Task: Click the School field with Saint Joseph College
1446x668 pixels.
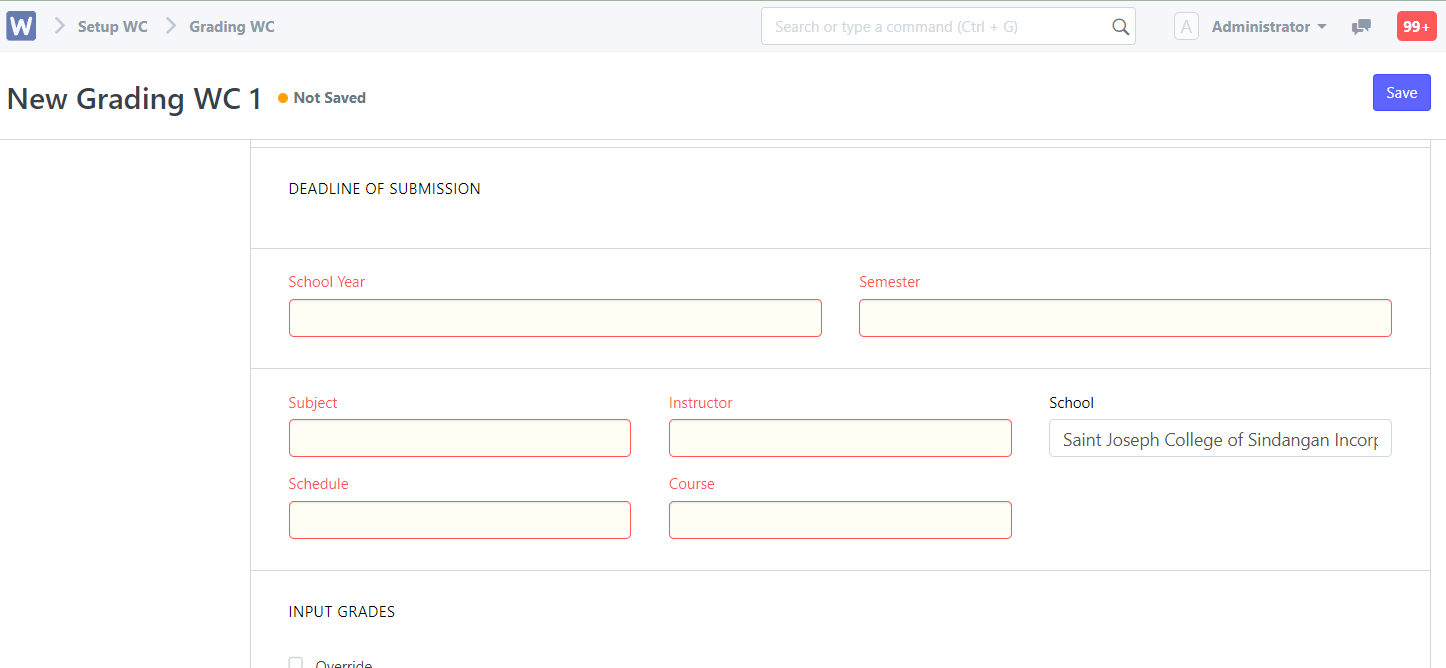Action: click(x=1220, y=439)
